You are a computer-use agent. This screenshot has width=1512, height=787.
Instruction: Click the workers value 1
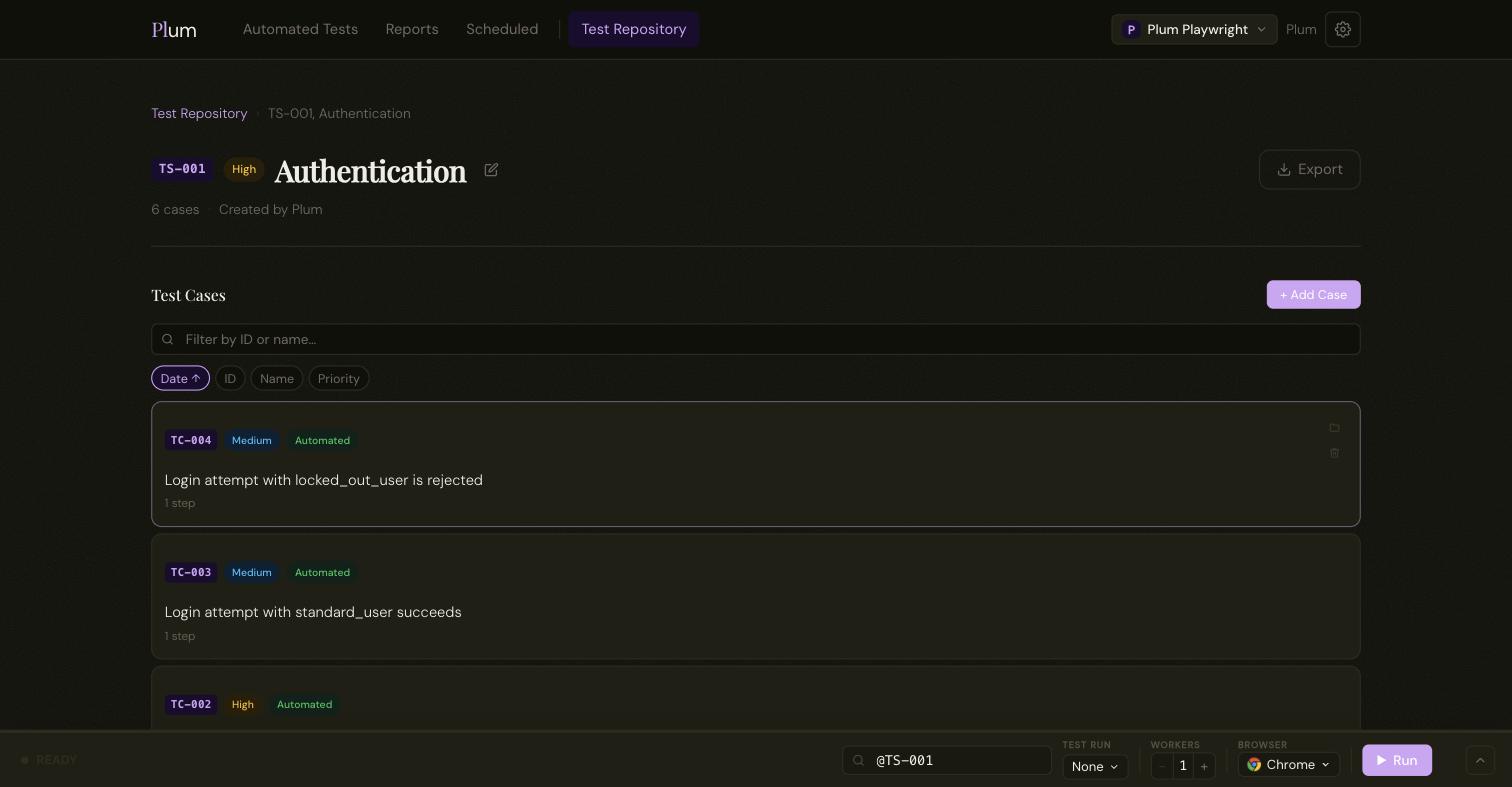click(x=1183, y=766)
